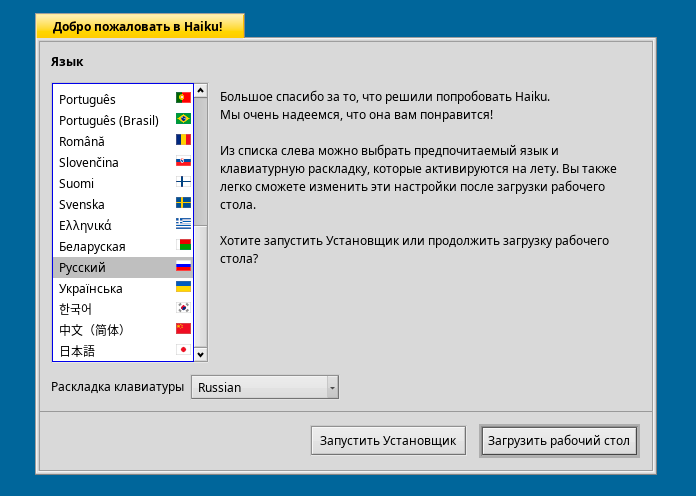
Task: Click the Russian flag icon
Action: tap(183, 266)
